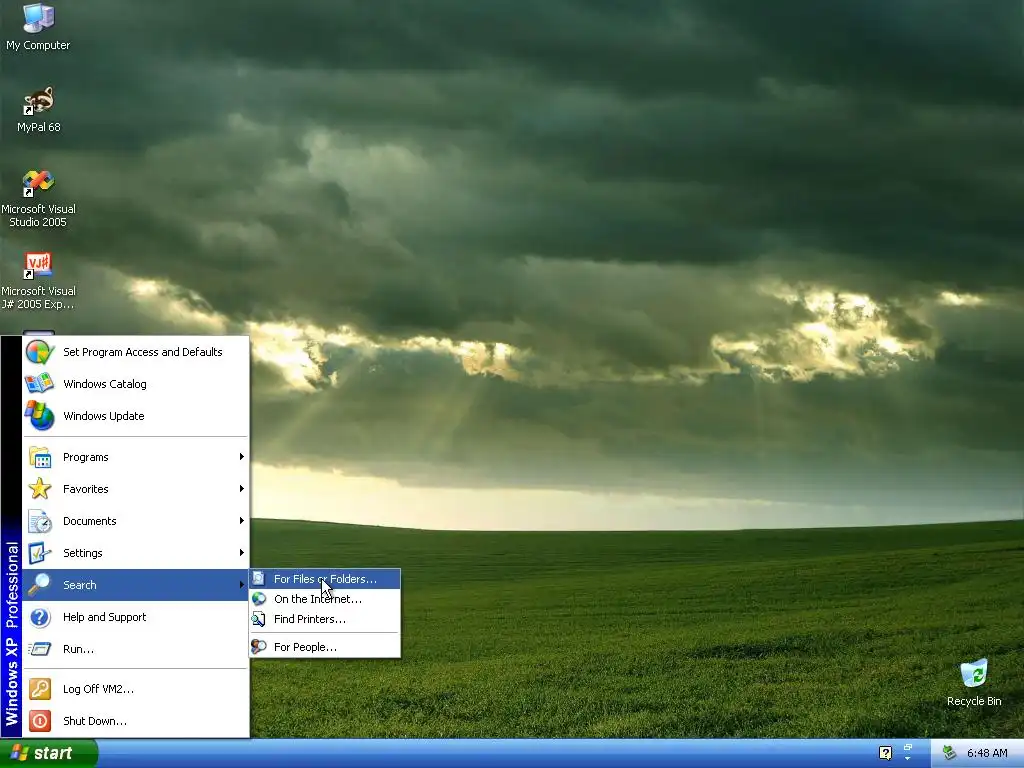Expand the Documents submenu arrow

pos(242,520)
